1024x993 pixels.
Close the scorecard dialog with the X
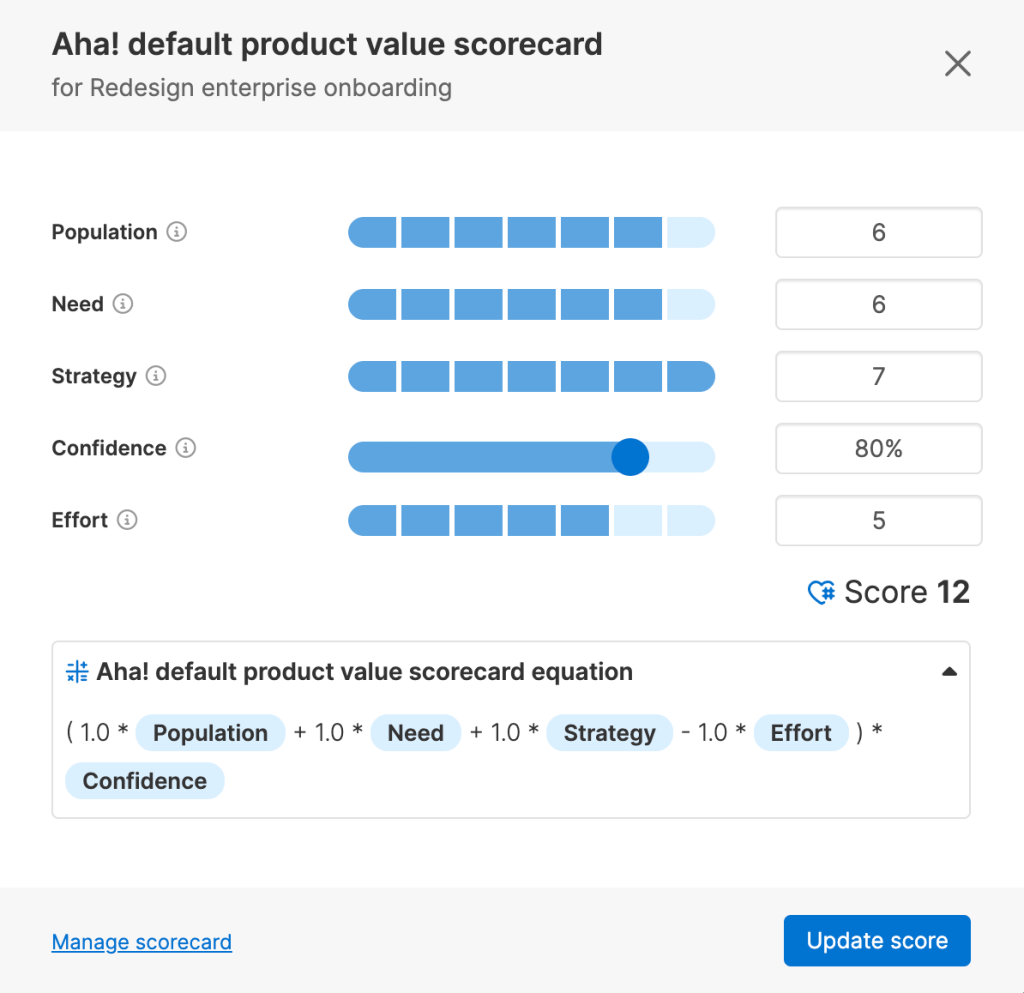(957, 65)
